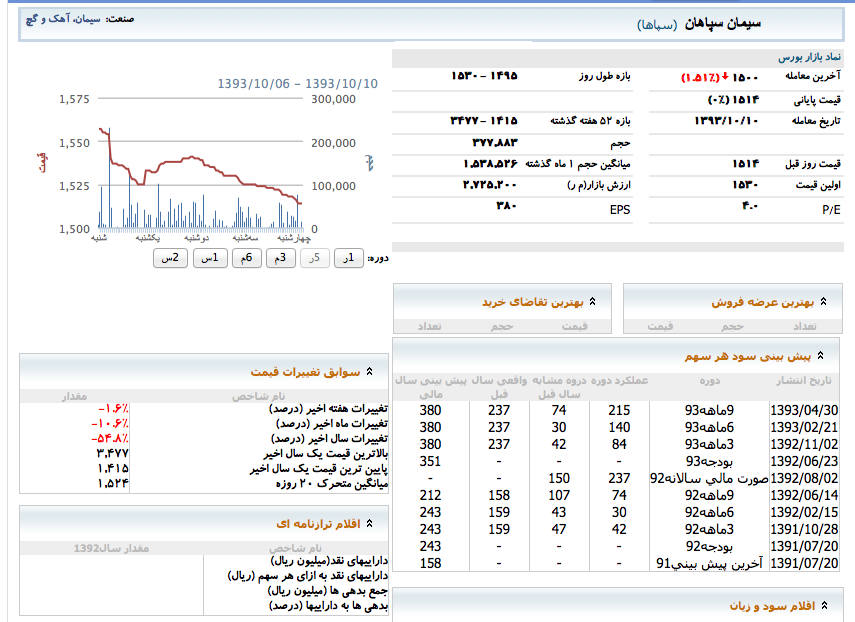Select the 5-day period button

[x=315, y=258]
